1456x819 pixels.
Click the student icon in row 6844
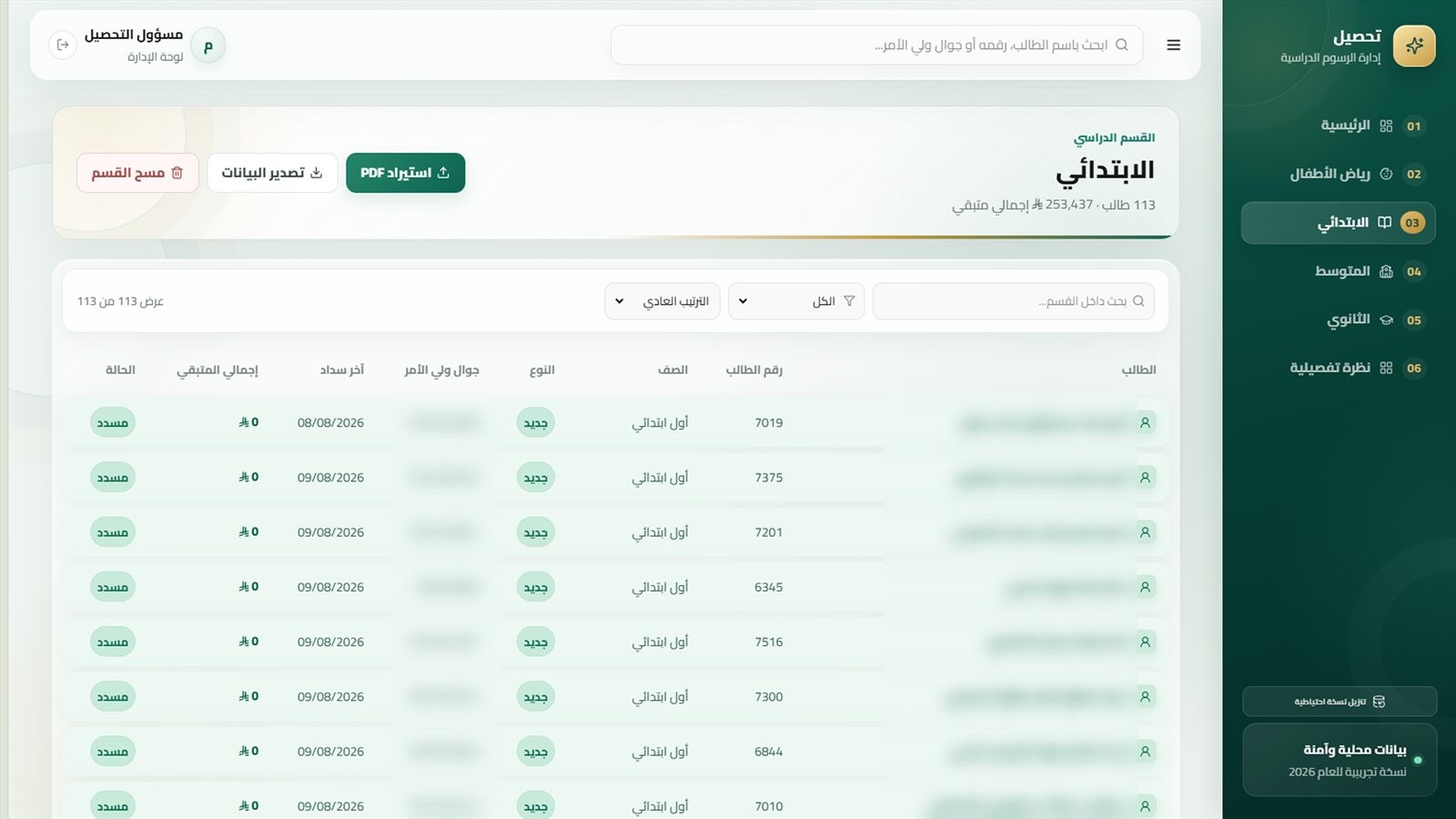(x=1145, y=752)
